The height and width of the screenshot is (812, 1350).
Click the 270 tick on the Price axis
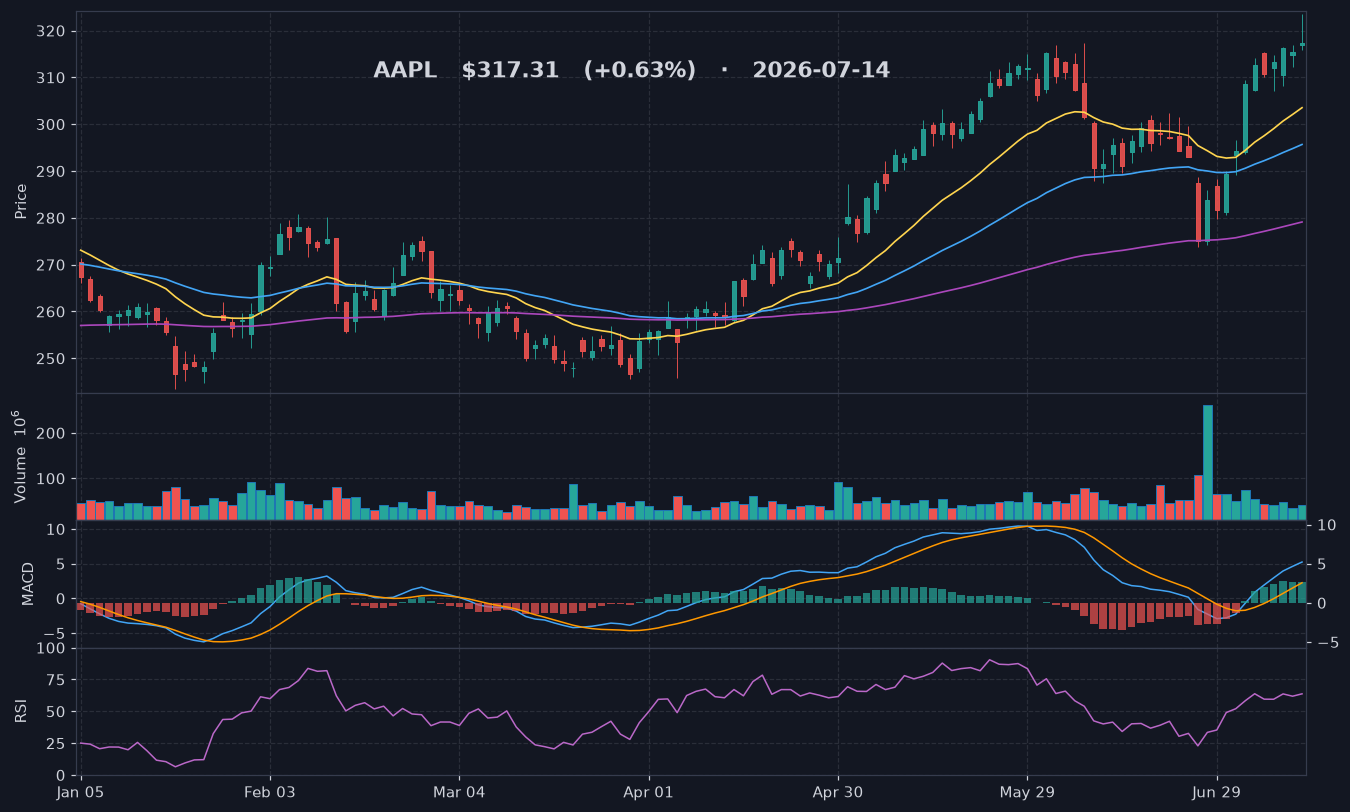click(52, 266)
